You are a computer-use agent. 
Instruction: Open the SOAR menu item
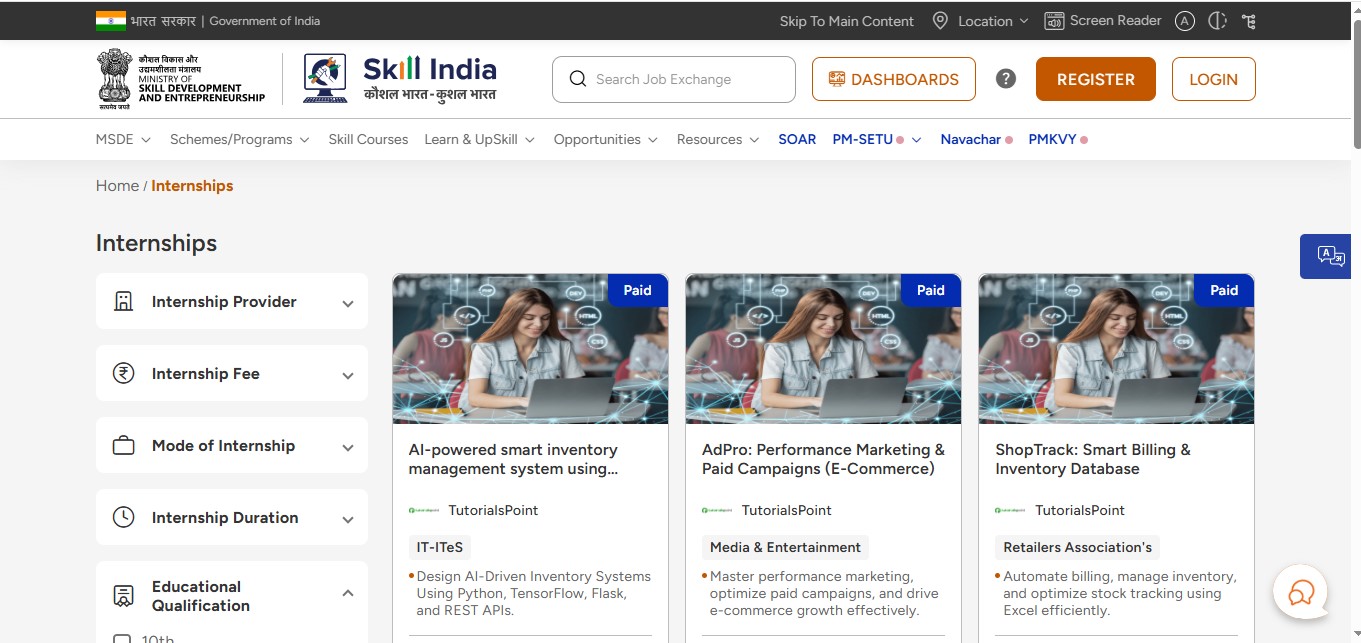click(797, 140)
